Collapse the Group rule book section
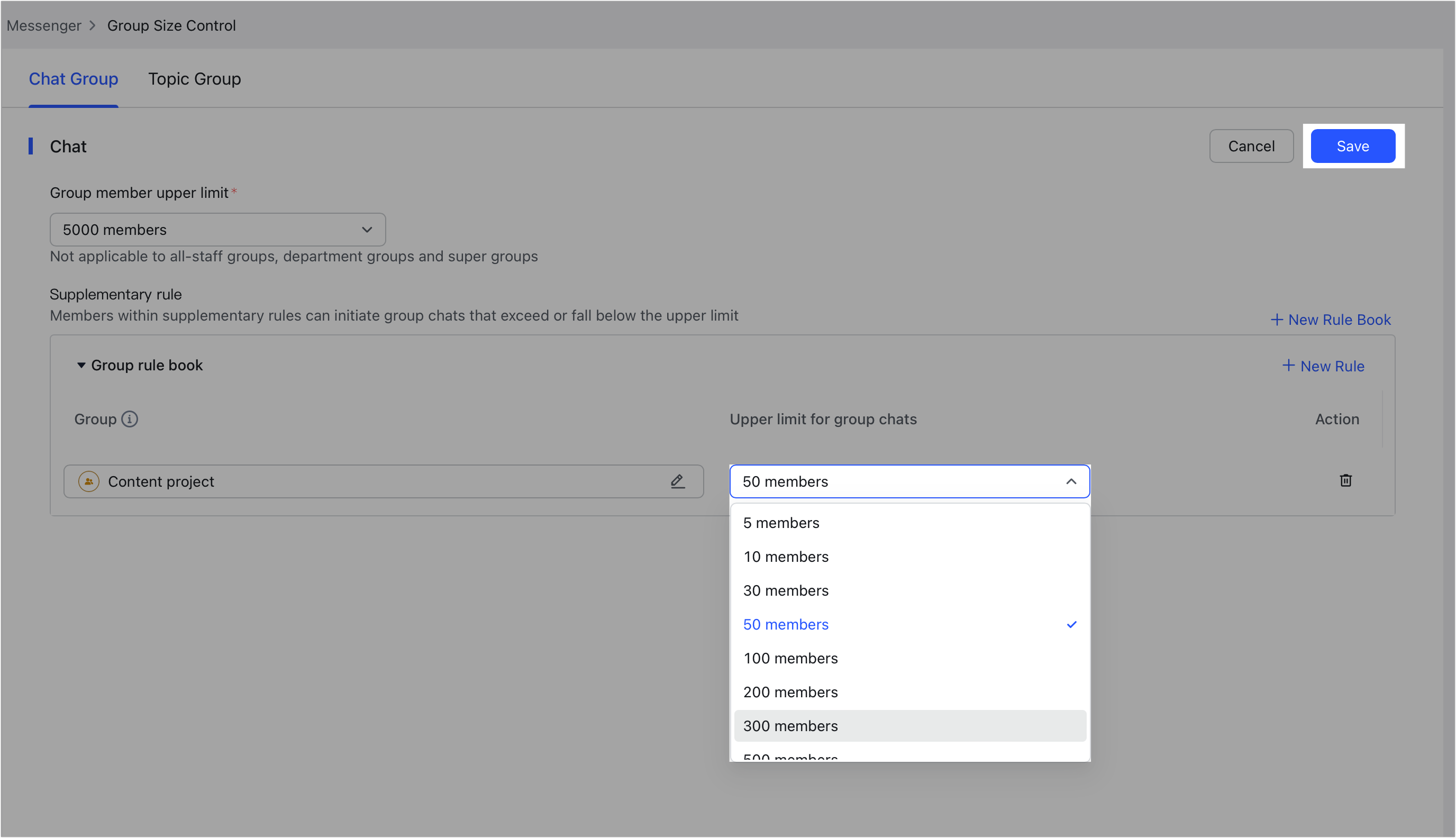 click(x=80, y=365)
